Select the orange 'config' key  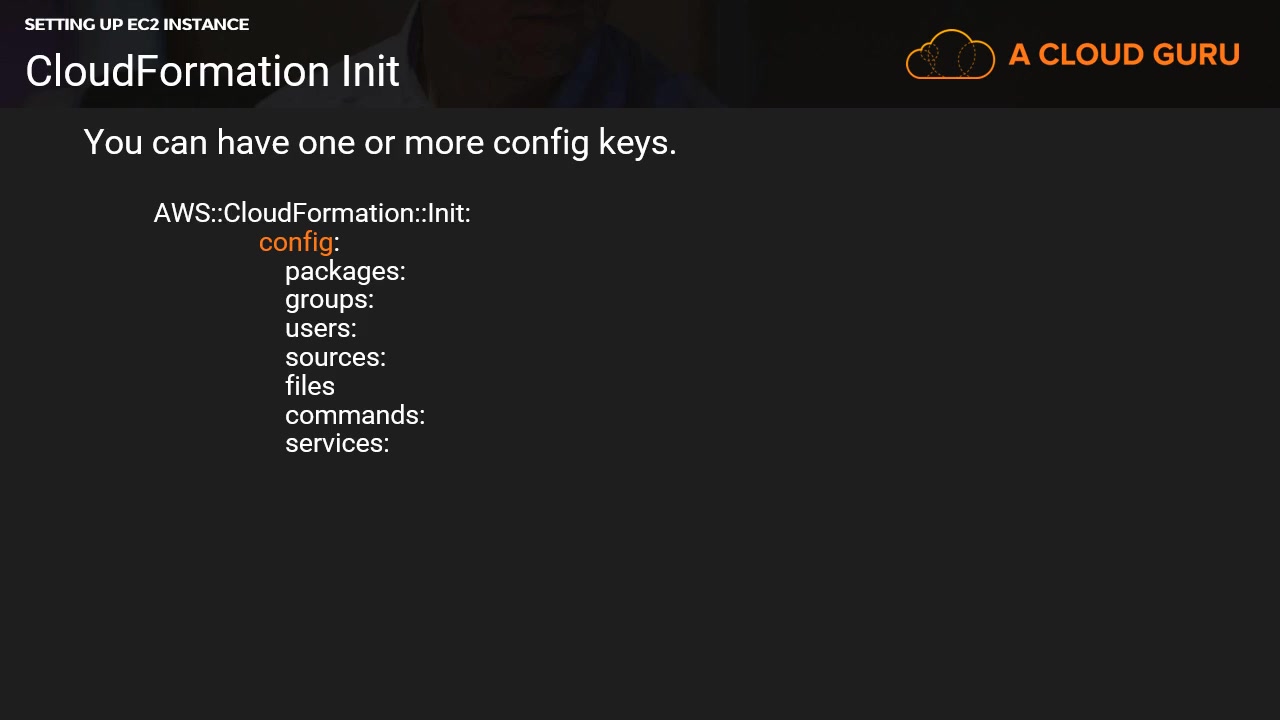point(295,242)
